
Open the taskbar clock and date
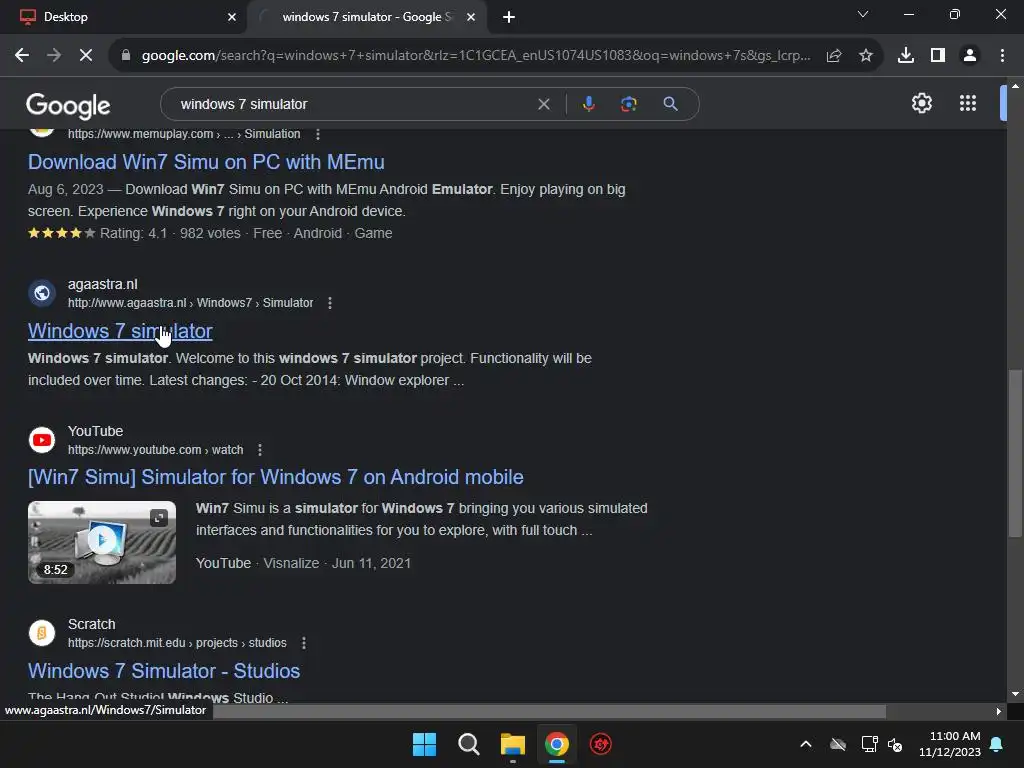(x=950, y=744)
